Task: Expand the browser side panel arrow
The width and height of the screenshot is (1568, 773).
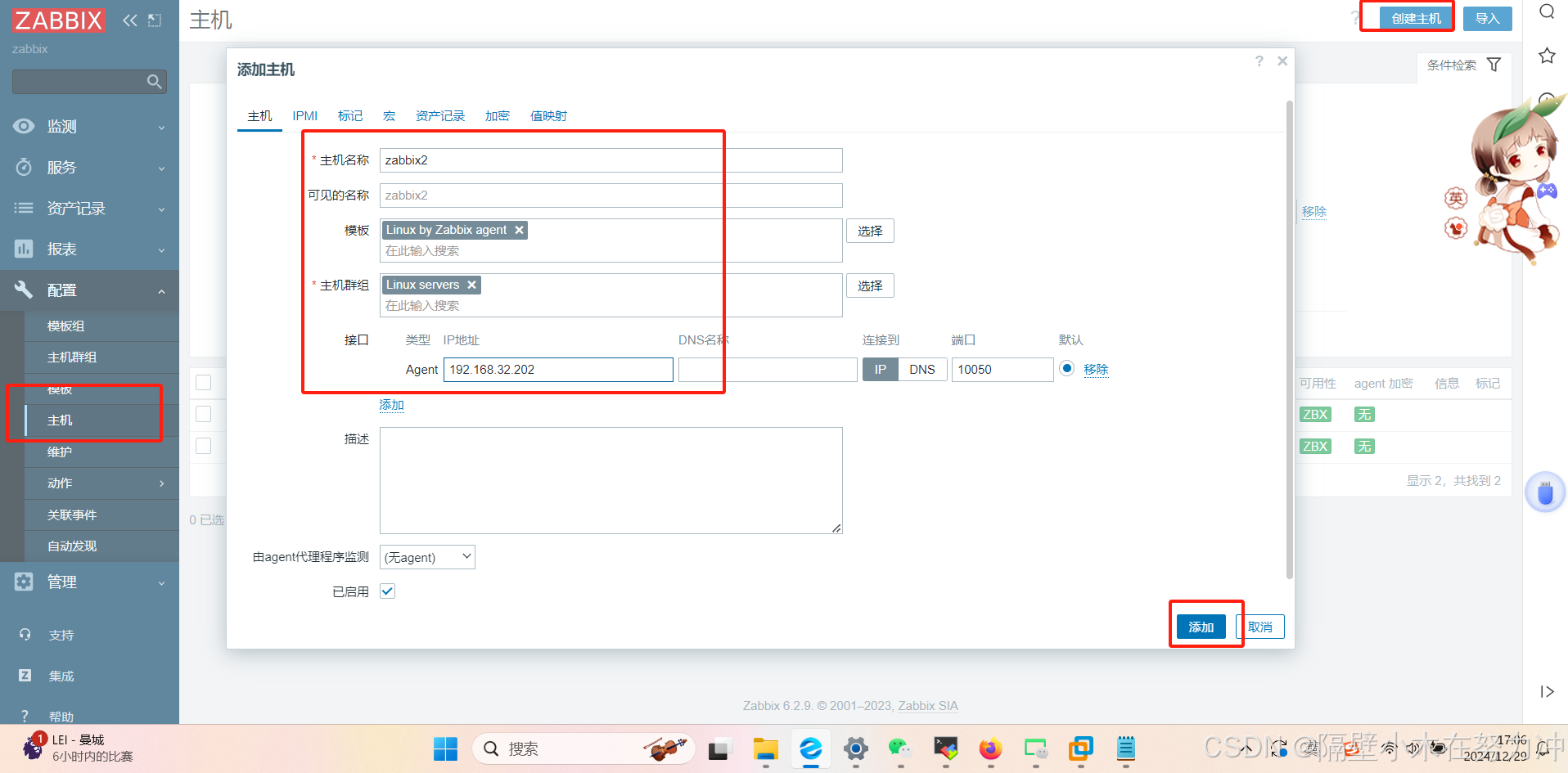Action: tap(1547, 691)
